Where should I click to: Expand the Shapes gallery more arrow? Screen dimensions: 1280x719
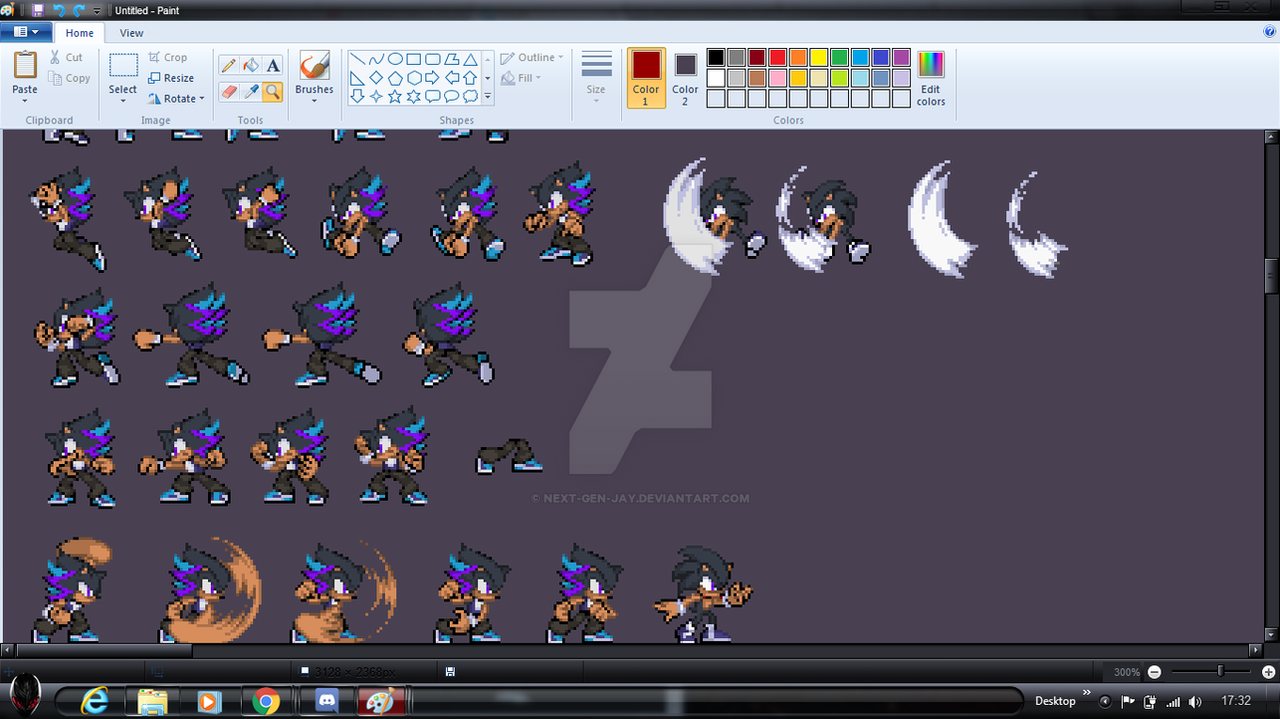tap(488, 97)
